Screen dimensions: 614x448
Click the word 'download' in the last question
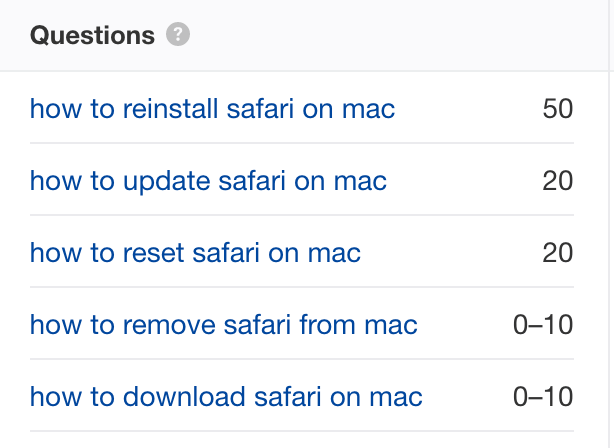coord(170,397)
